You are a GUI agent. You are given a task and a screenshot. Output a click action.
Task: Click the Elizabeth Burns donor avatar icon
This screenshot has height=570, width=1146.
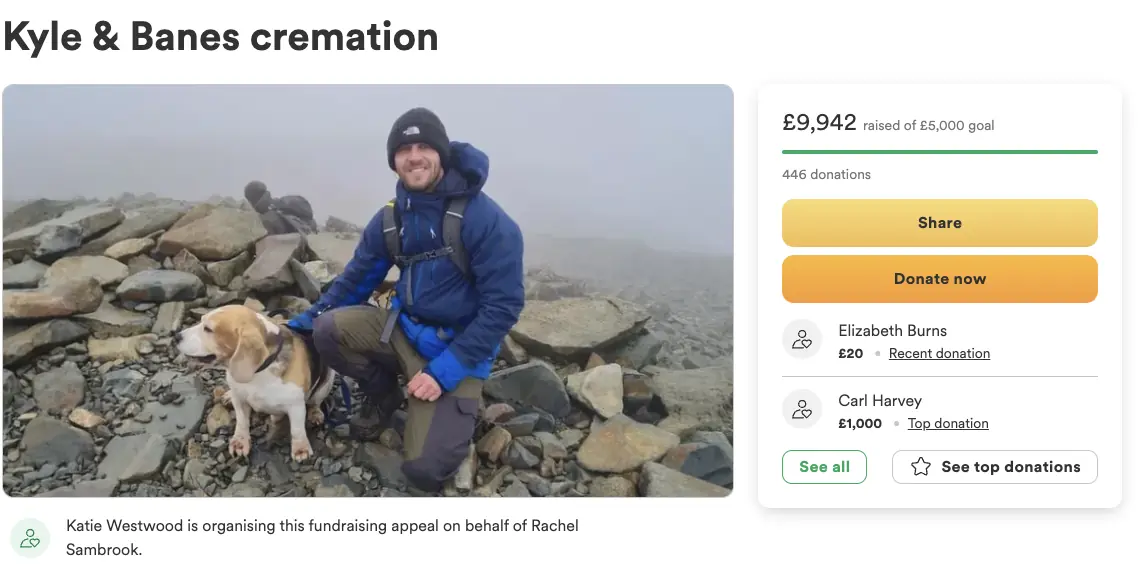coord(802,340)
